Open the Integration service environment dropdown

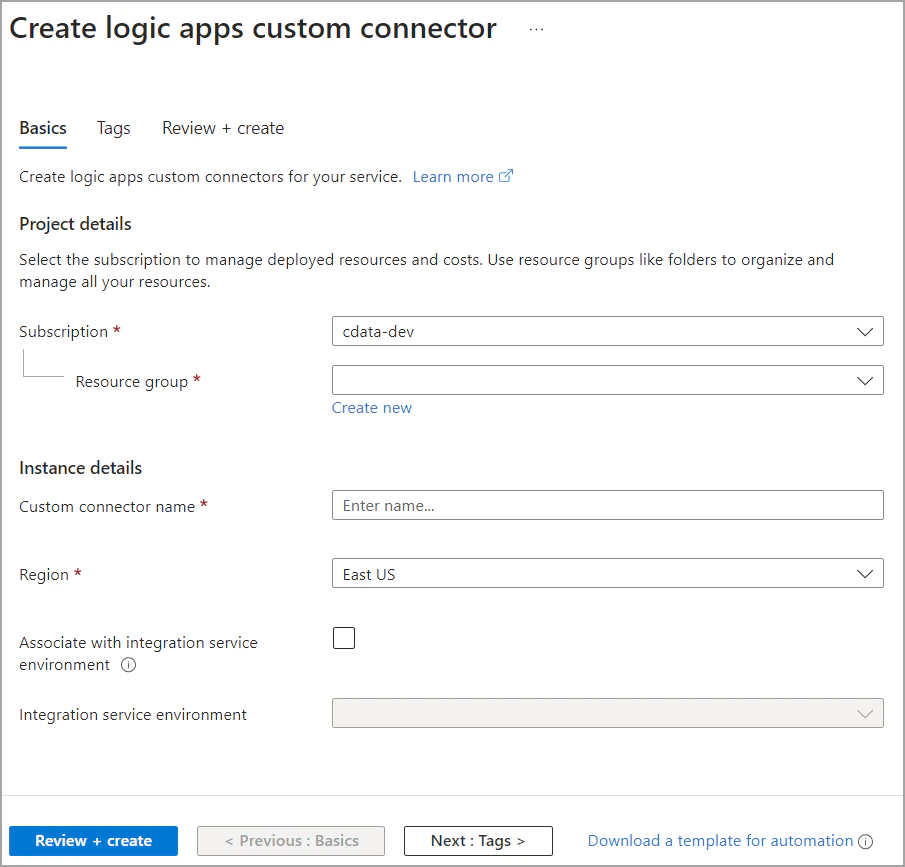tap(606, 713)
